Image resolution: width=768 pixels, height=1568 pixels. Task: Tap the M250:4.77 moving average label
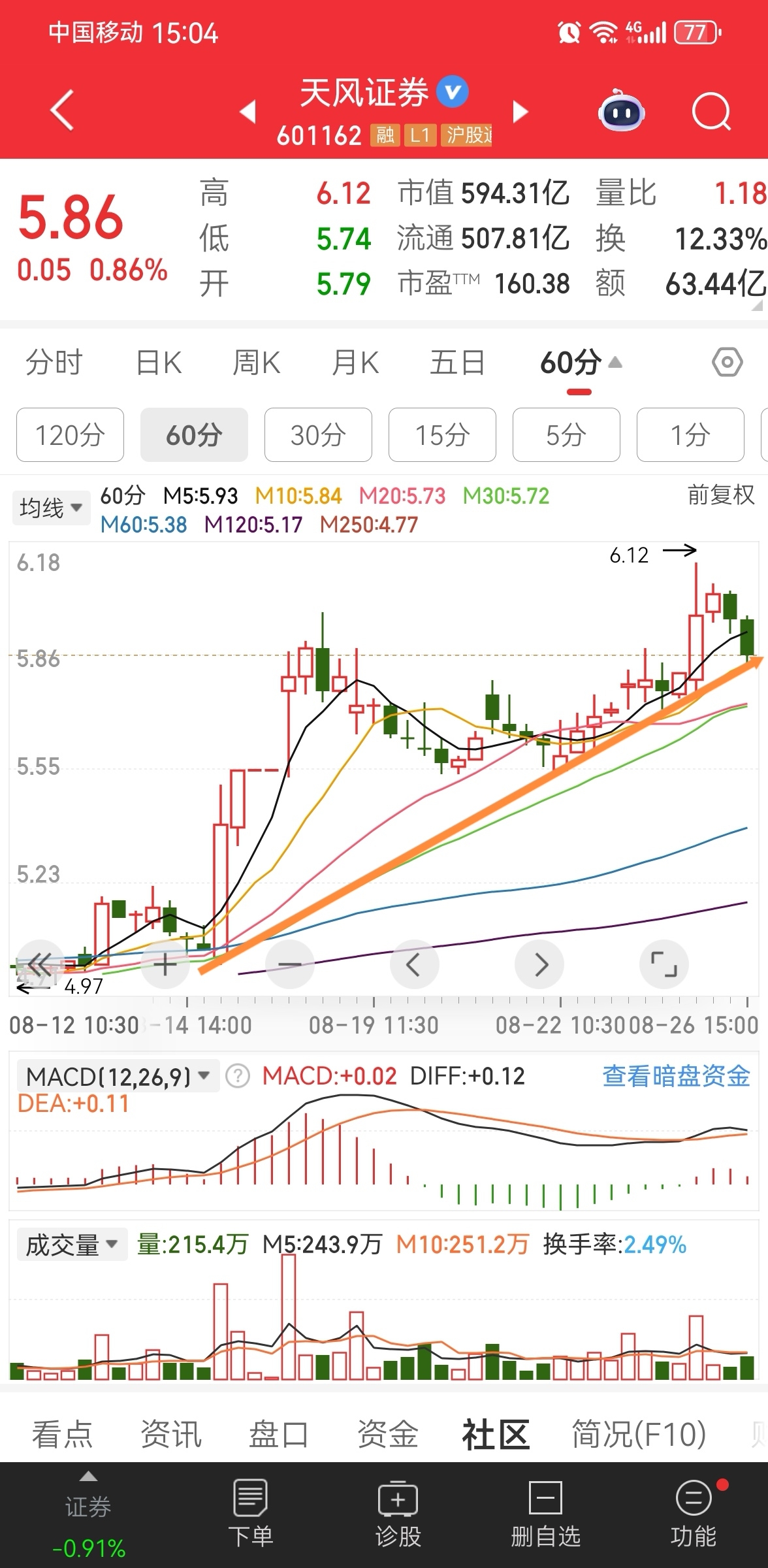pos(368,525)
